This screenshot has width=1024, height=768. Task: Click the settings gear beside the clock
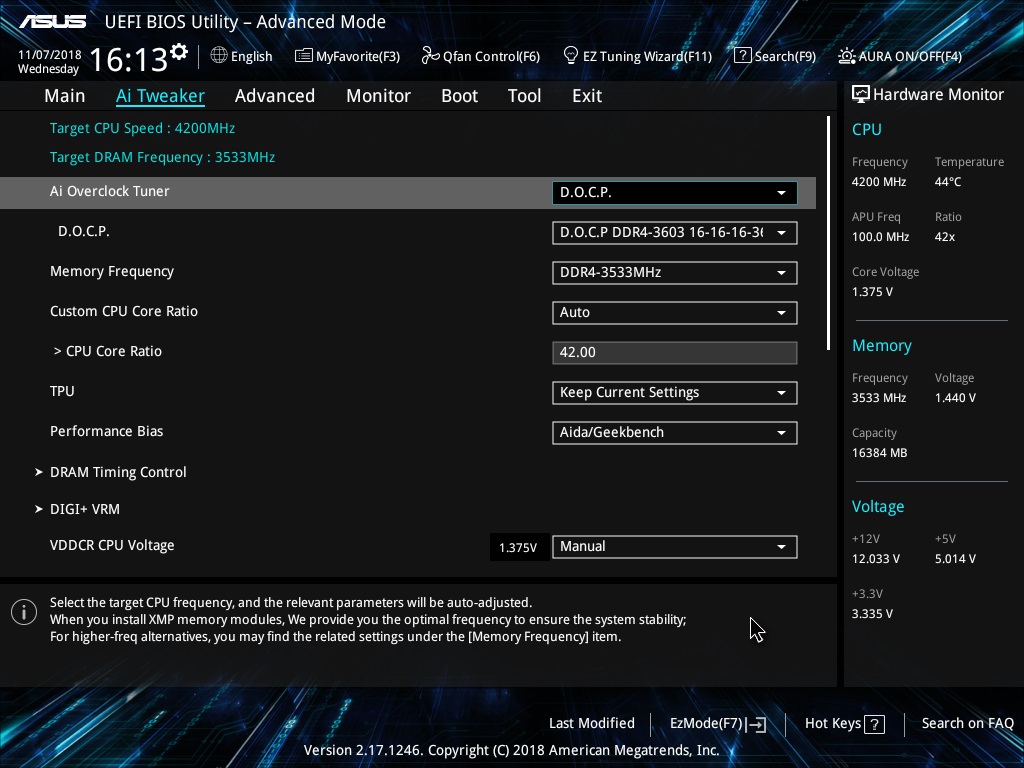click(179, 52)
